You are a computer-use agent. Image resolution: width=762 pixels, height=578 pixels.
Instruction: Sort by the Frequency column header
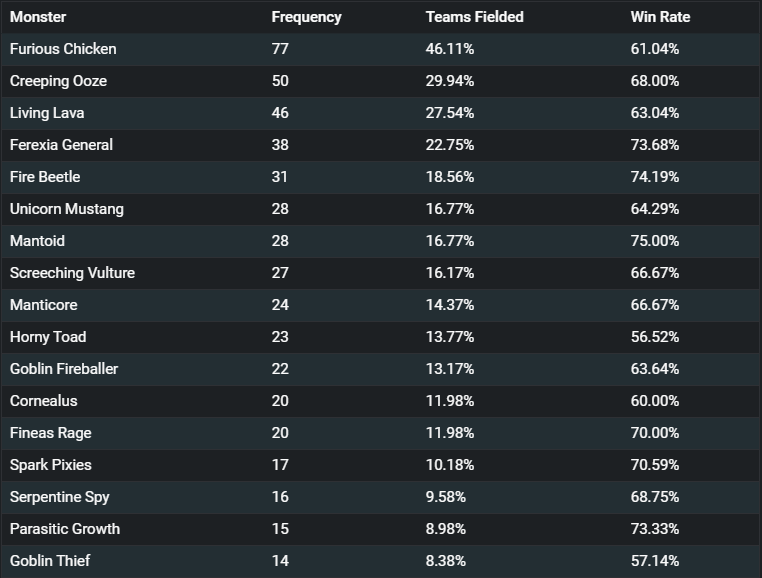(306, 17)
